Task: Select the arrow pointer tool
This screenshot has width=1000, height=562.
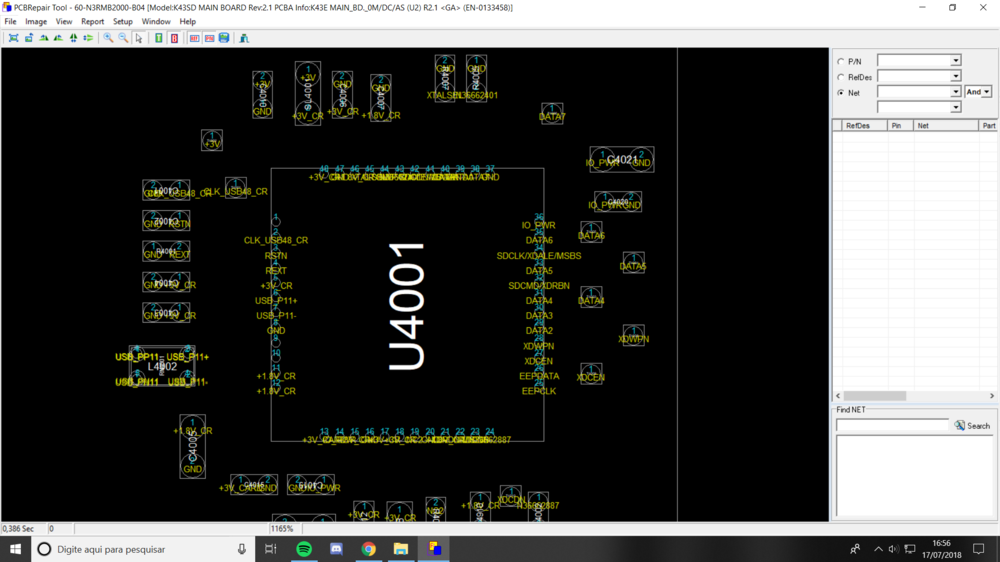Action: [x=139, y=38]
